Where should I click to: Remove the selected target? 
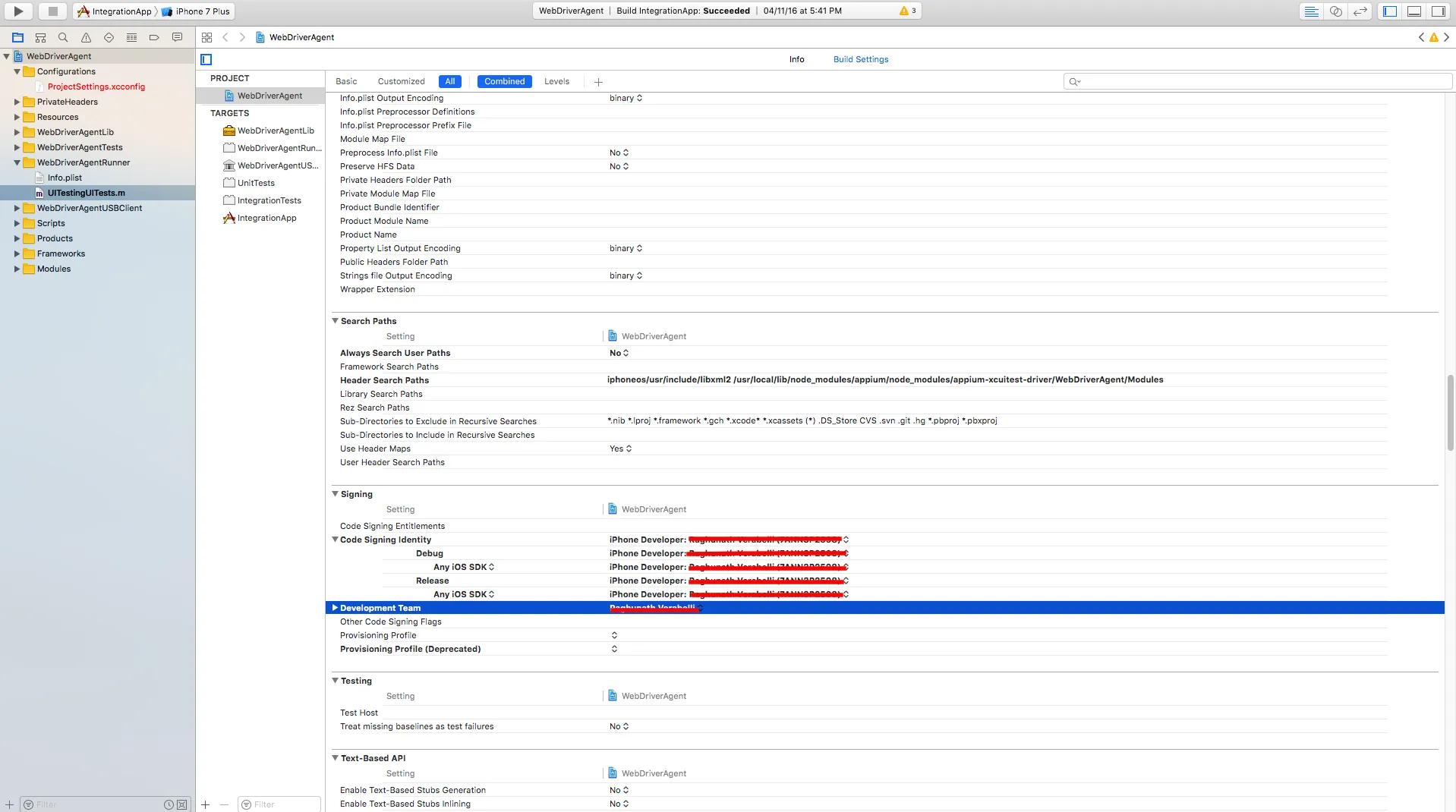coord(224,804)
